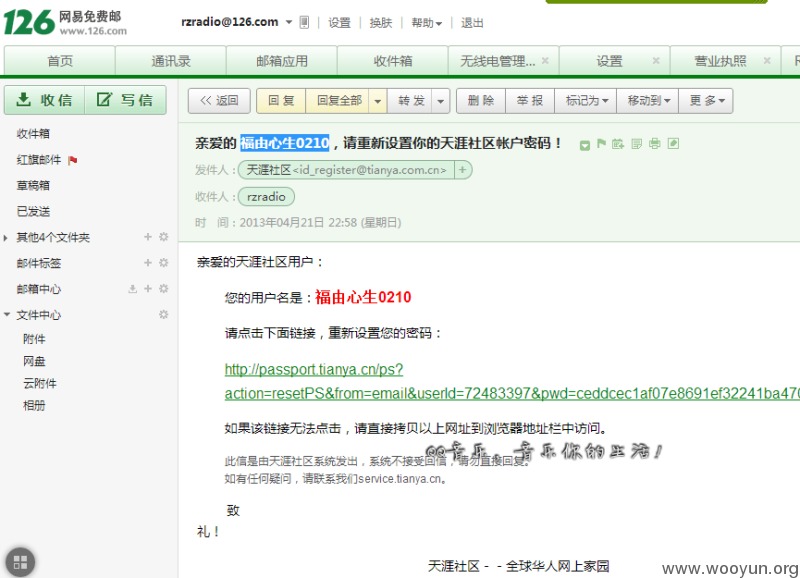Click the 删除 delete button
Image resolution: width=800 pixels, height=578 pixels.
pos(481,101)
